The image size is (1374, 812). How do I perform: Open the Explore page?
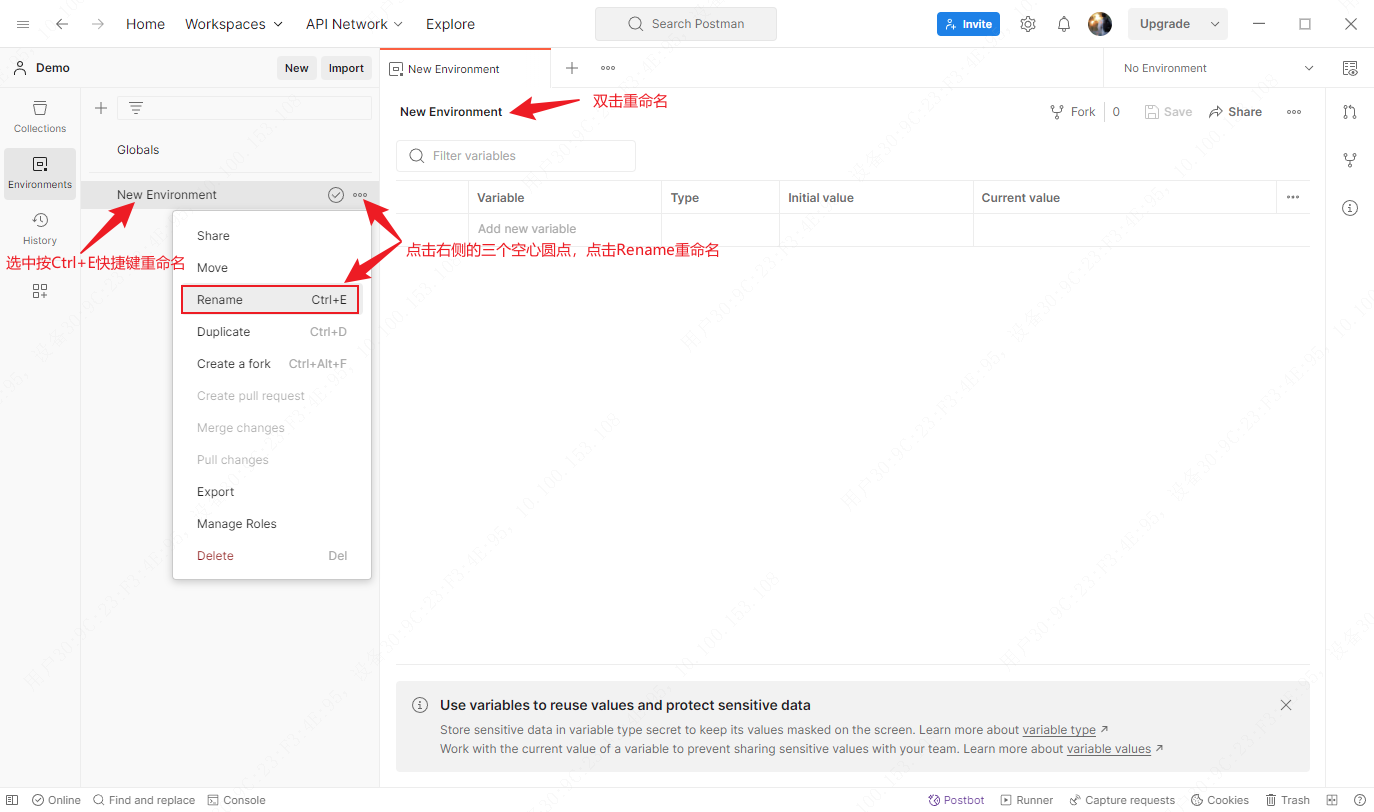click(x=450, y=24)
